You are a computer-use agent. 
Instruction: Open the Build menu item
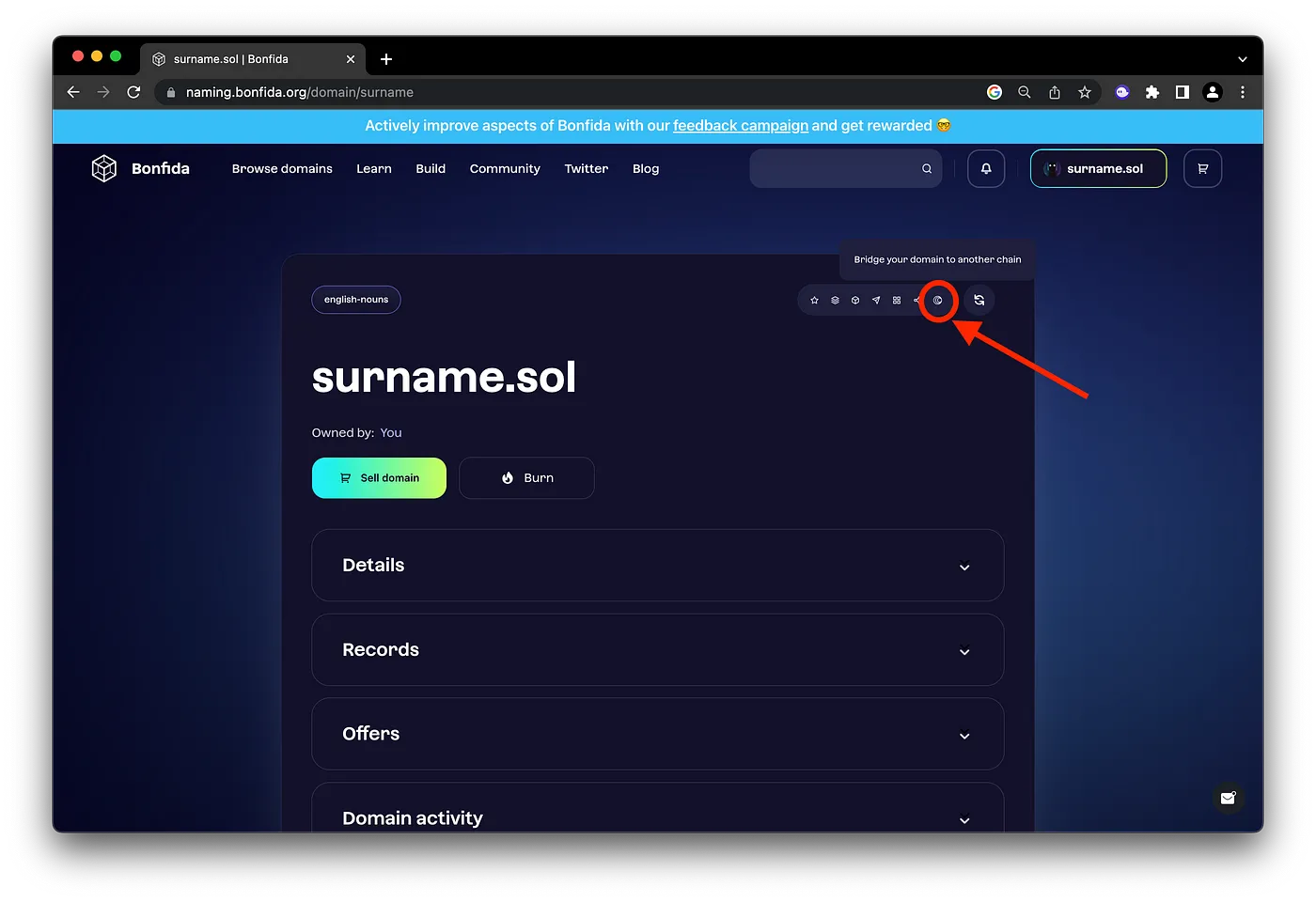pyautogui.click(x=431, y=169)
